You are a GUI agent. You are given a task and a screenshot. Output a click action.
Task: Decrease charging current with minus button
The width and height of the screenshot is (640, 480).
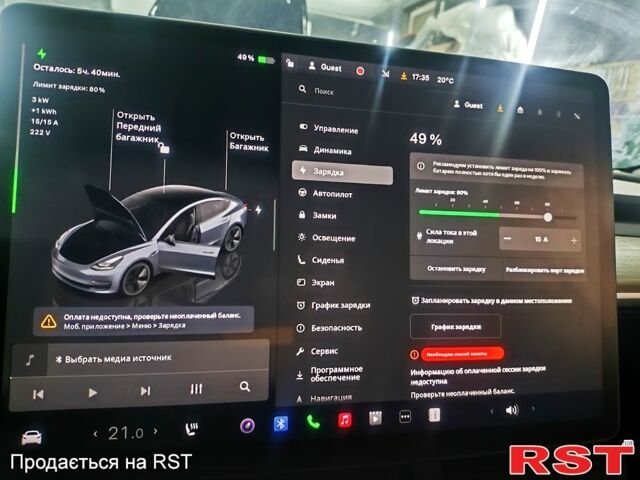(x=507, y=238)
